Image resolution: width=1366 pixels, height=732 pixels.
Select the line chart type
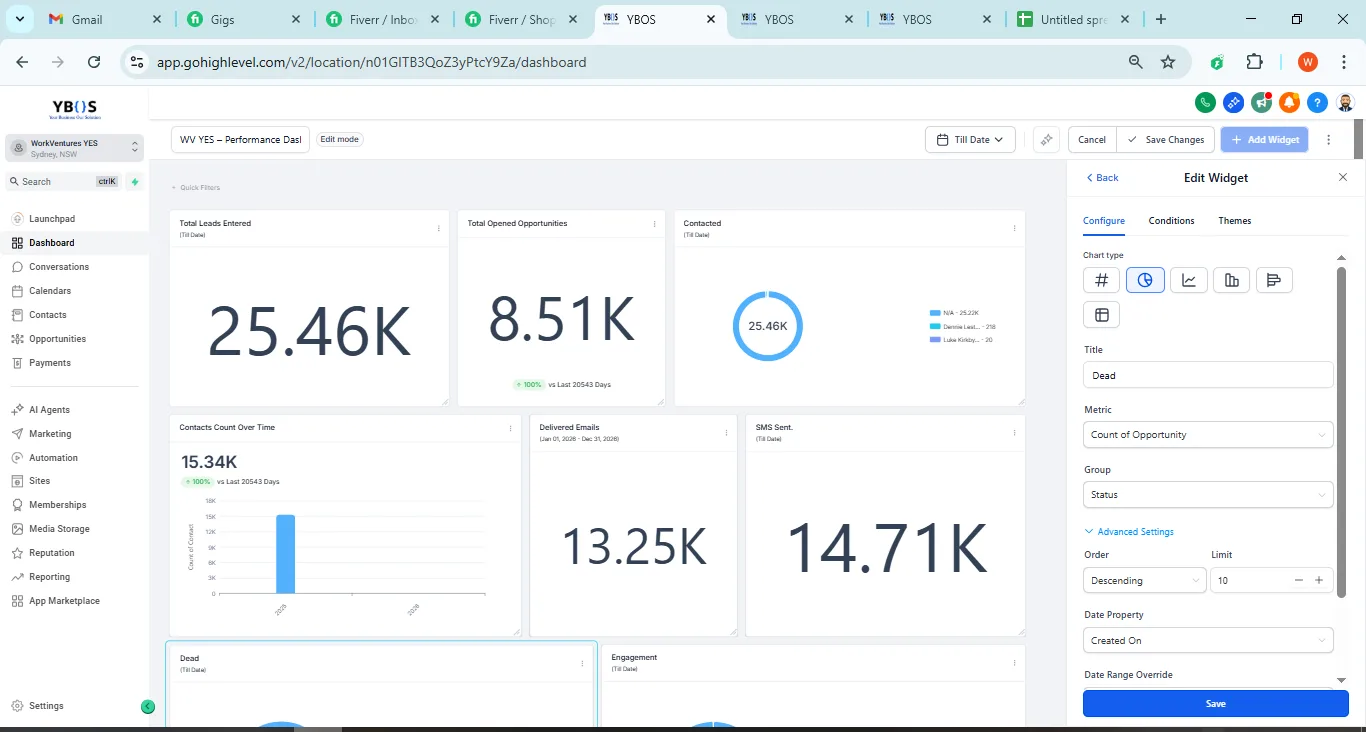coord(1188,280)
